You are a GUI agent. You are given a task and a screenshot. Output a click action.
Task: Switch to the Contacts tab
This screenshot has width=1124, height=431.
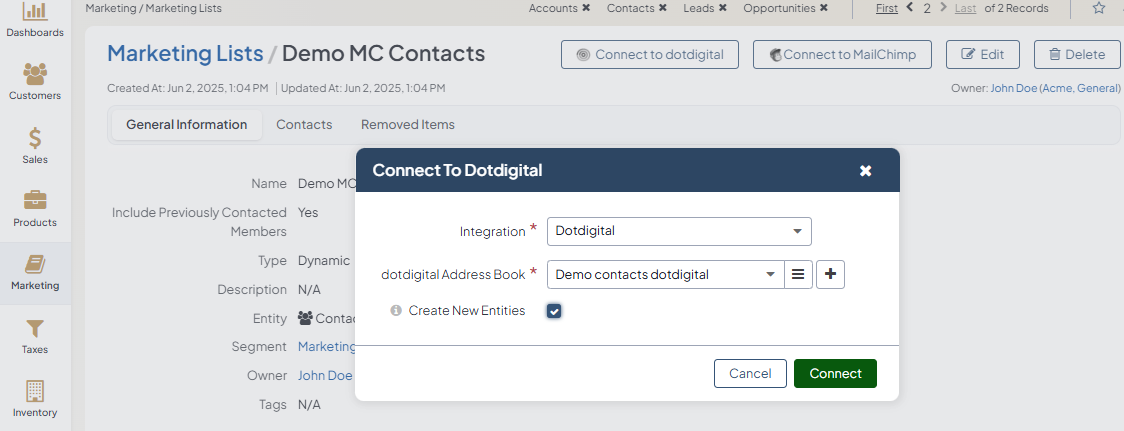point(304,125)
